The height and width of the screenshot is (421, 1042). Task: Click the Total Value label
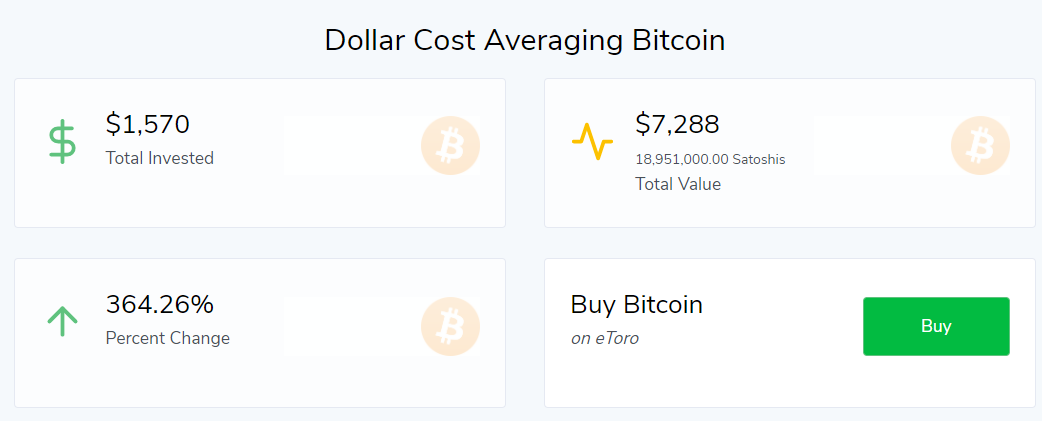678,184
